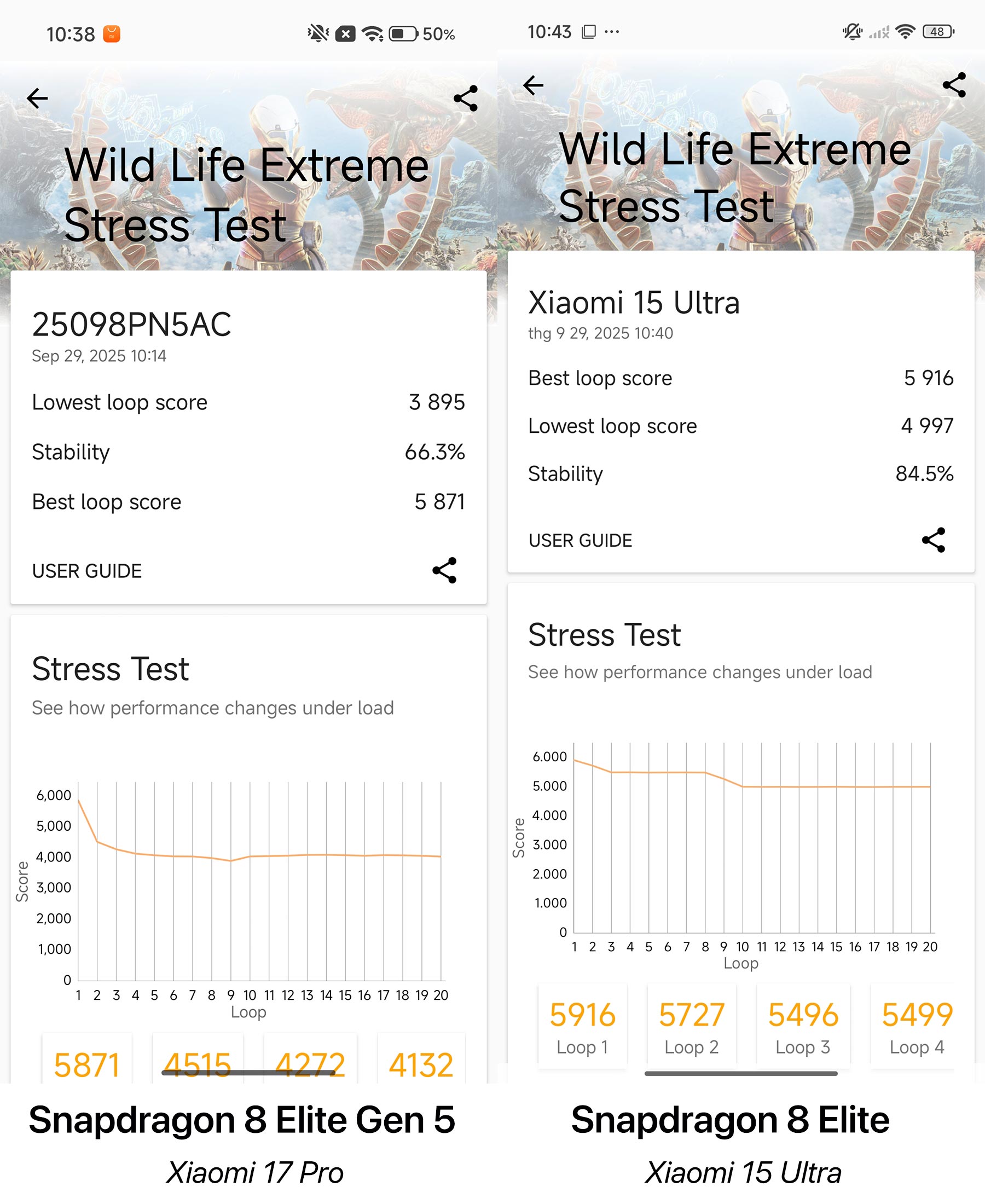Screen dimensions: 985x1204
Task: Open USER GUIDE on Xiaomi 15 Ultra card
Action: (x=580, y=540)
